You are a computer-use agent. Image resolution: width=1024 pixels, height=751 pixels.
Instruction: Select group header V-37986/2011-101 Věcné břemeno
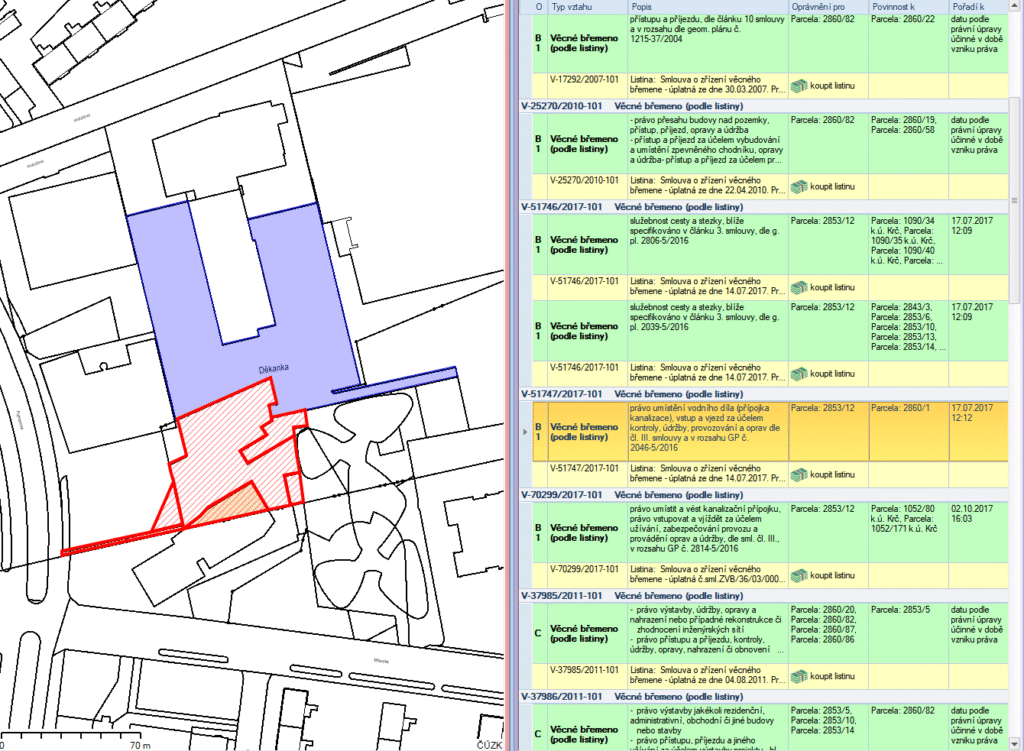(x=764, y=697)
